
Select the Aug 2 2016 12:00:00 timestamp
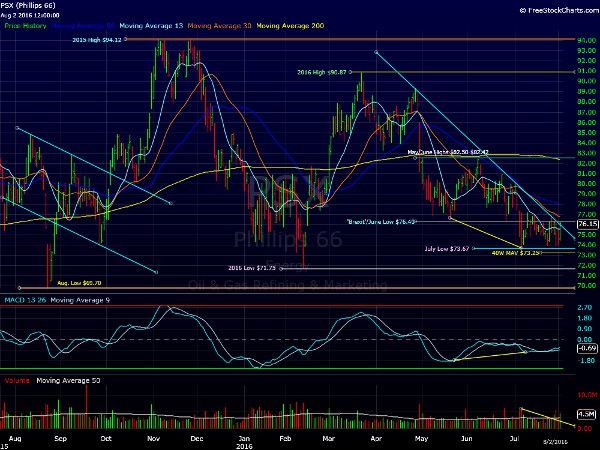click(30, 15)
